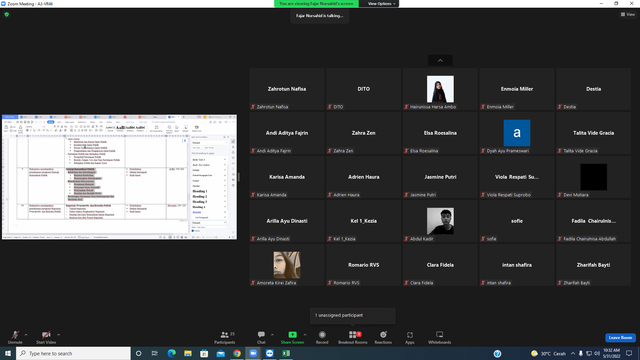Select Viola Respati Suprobo's participant tile
The height and width of the screenshot is (360, 640).
point(517,177)
